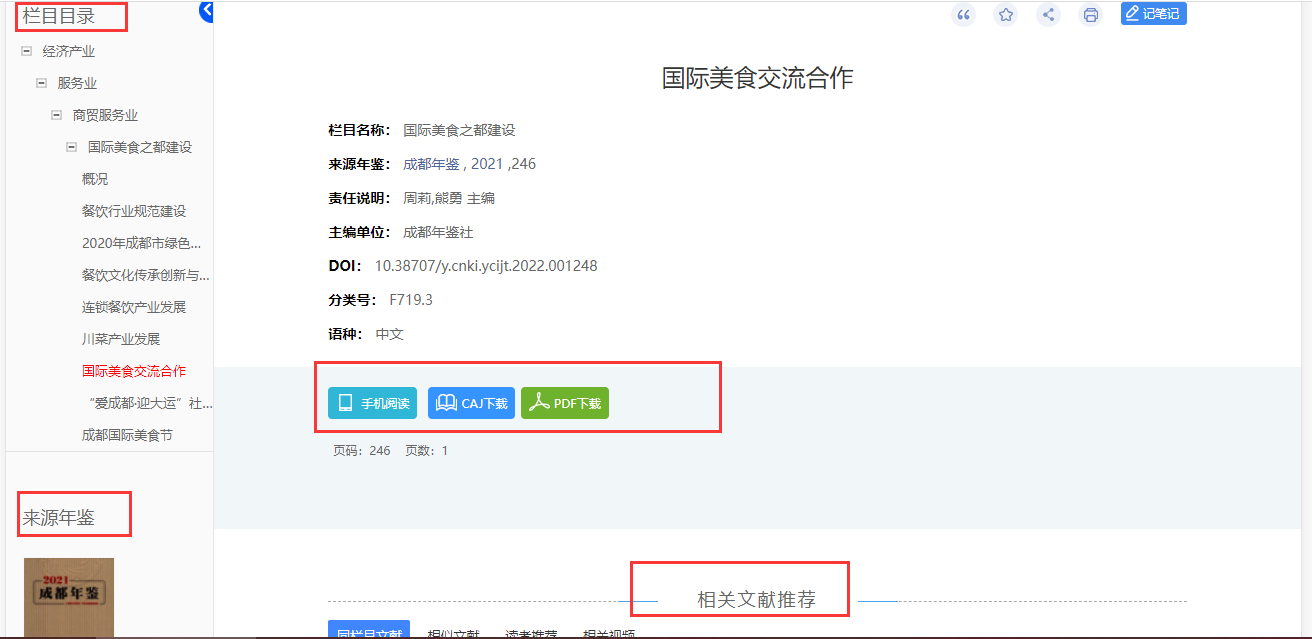
Task: Open the 概况 entry in sidebar
Action: 95,179
